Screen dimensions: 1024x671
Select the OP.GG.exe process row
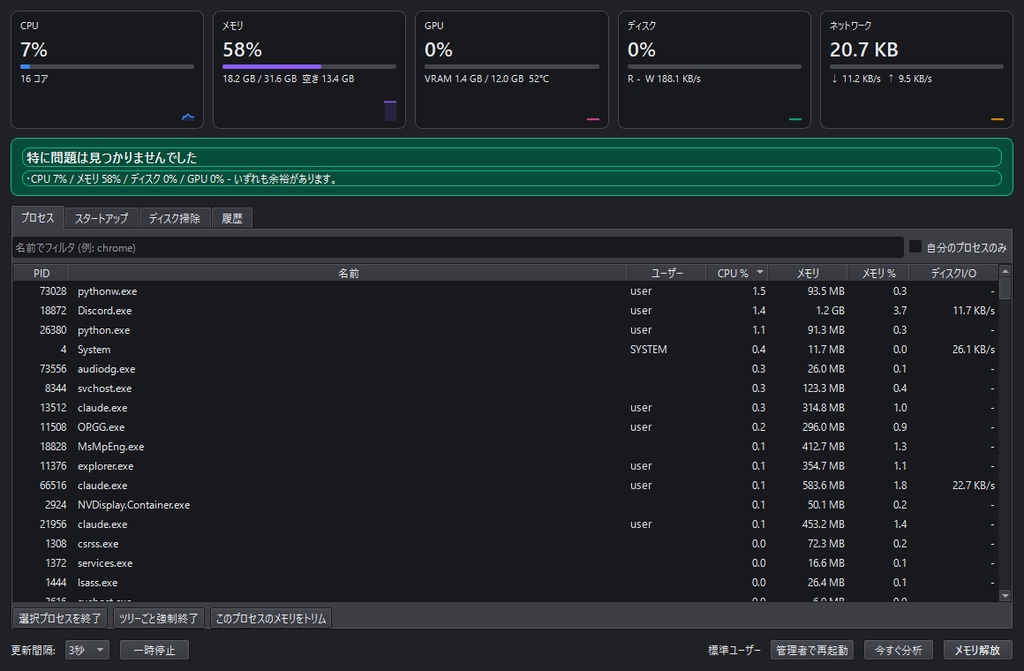tap(505, 427)
